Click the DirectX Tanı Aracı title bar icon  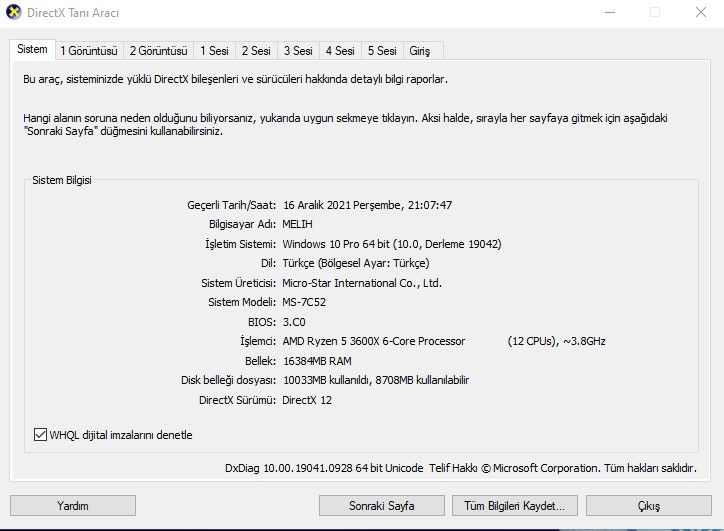pos(14,12)
